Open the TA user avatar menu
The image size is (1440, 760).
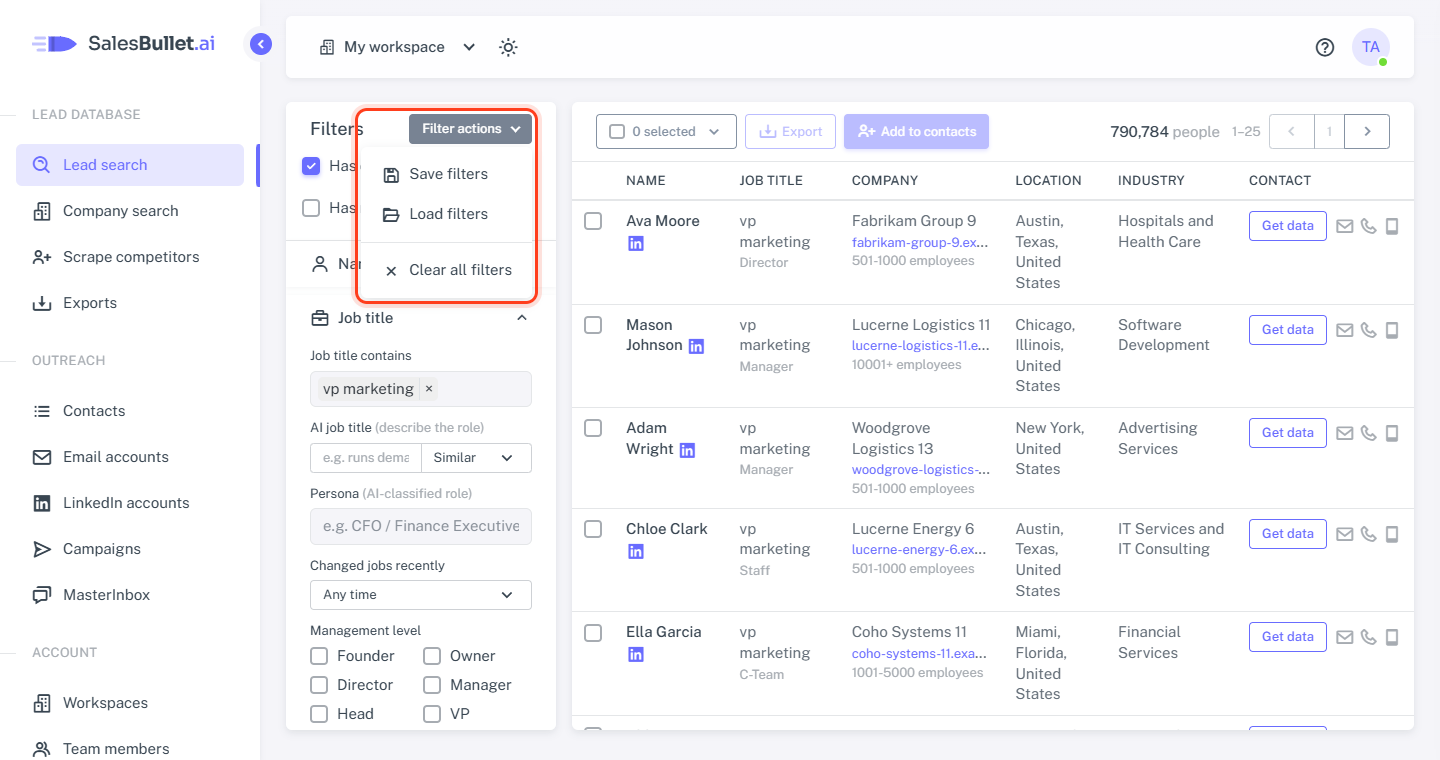click(1371, 47)
